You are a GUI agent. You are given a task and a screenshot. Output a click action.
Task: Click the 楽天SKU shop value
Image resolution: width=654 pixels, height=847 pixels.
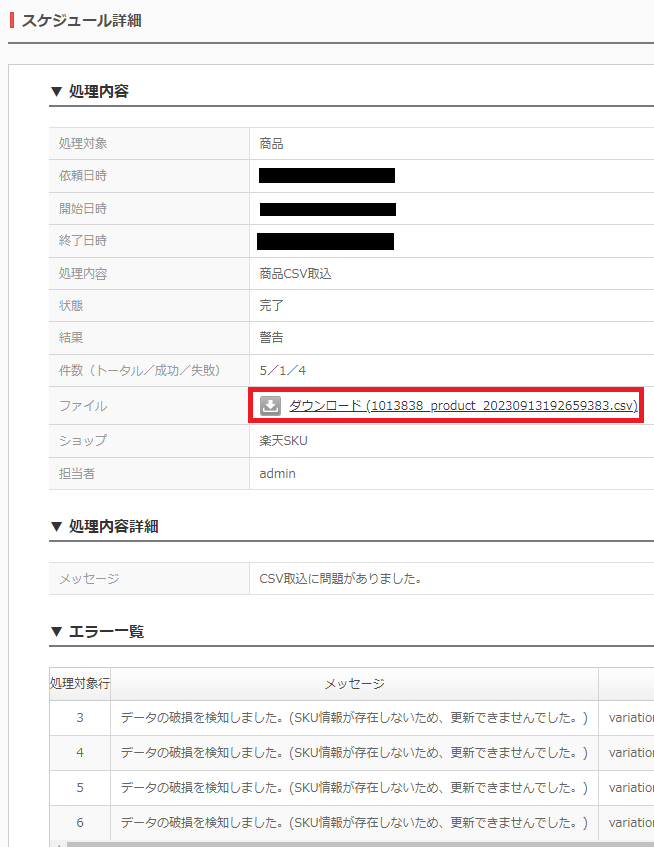pyautogui.click(x=284, y=441)
